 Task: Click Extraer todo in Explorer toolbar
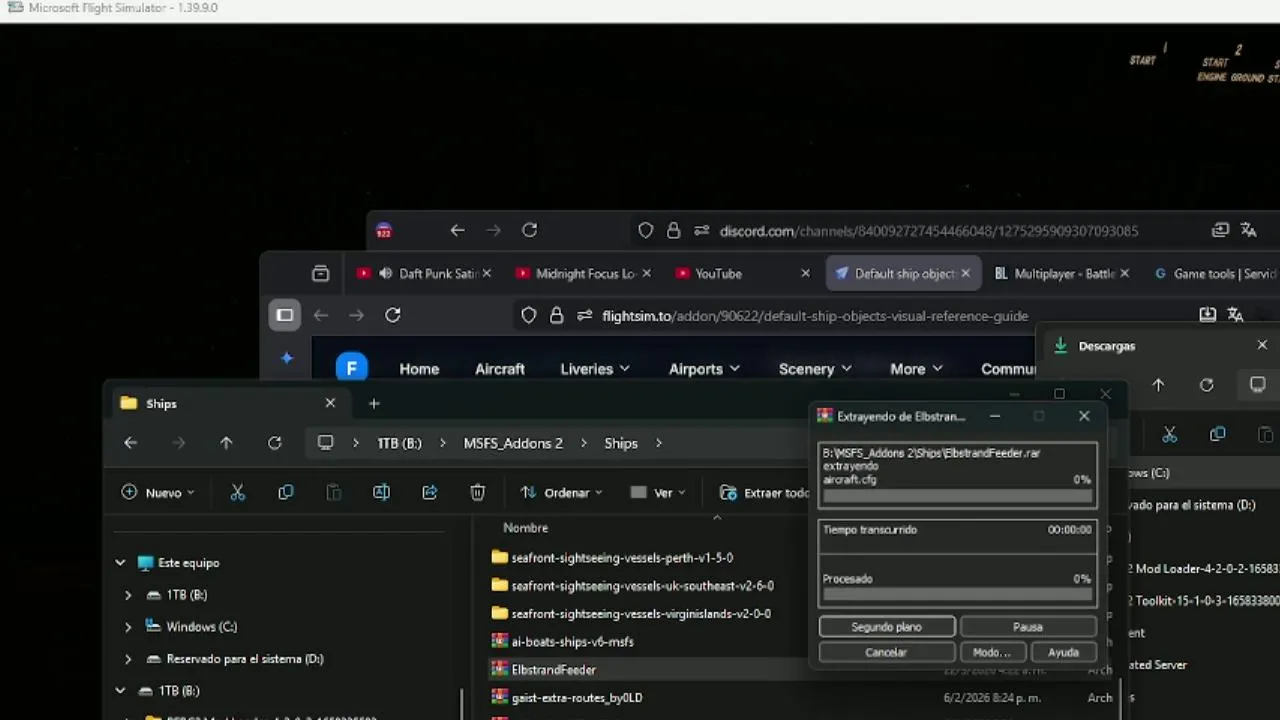(765, 492)
